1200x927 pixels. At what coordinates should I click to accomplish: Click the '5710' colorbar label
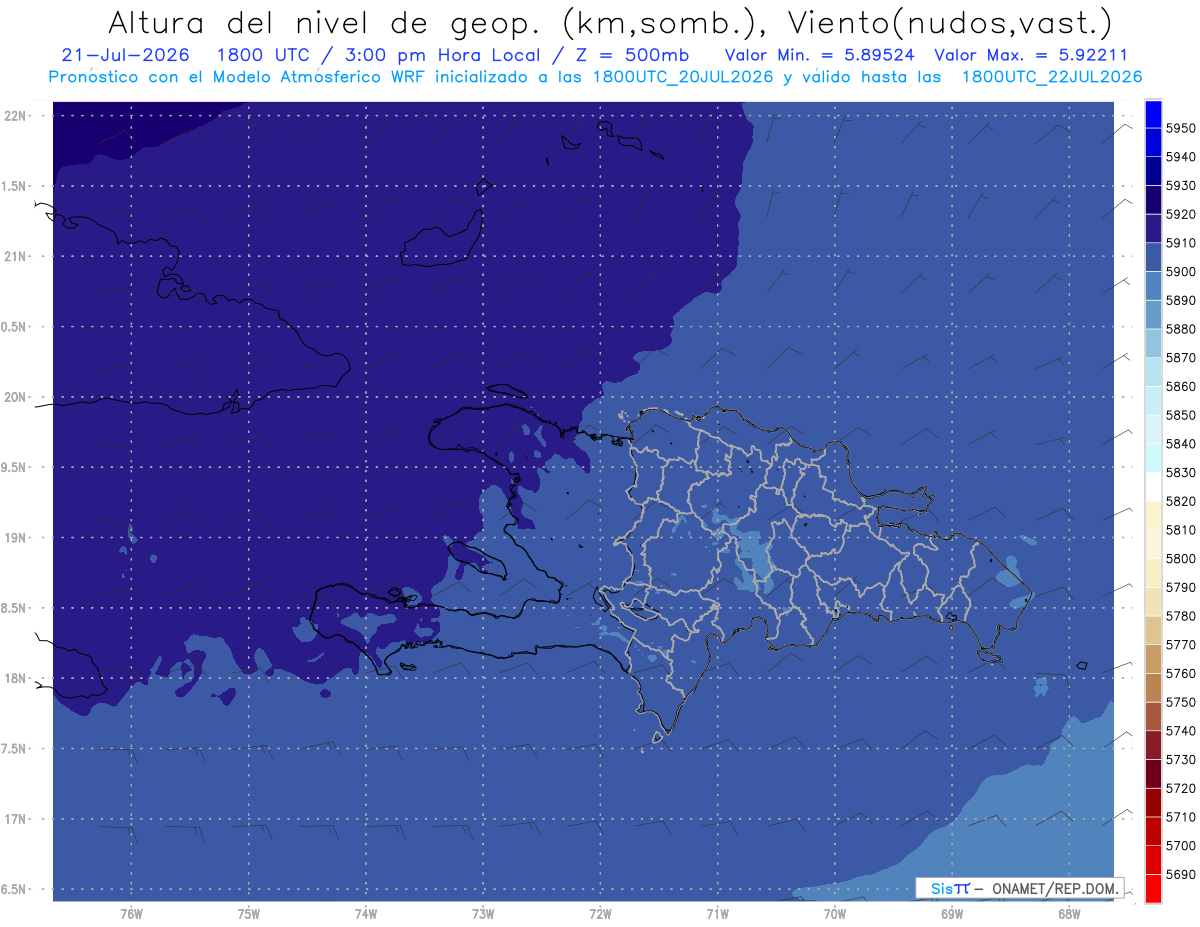(x=1180, y=817)
